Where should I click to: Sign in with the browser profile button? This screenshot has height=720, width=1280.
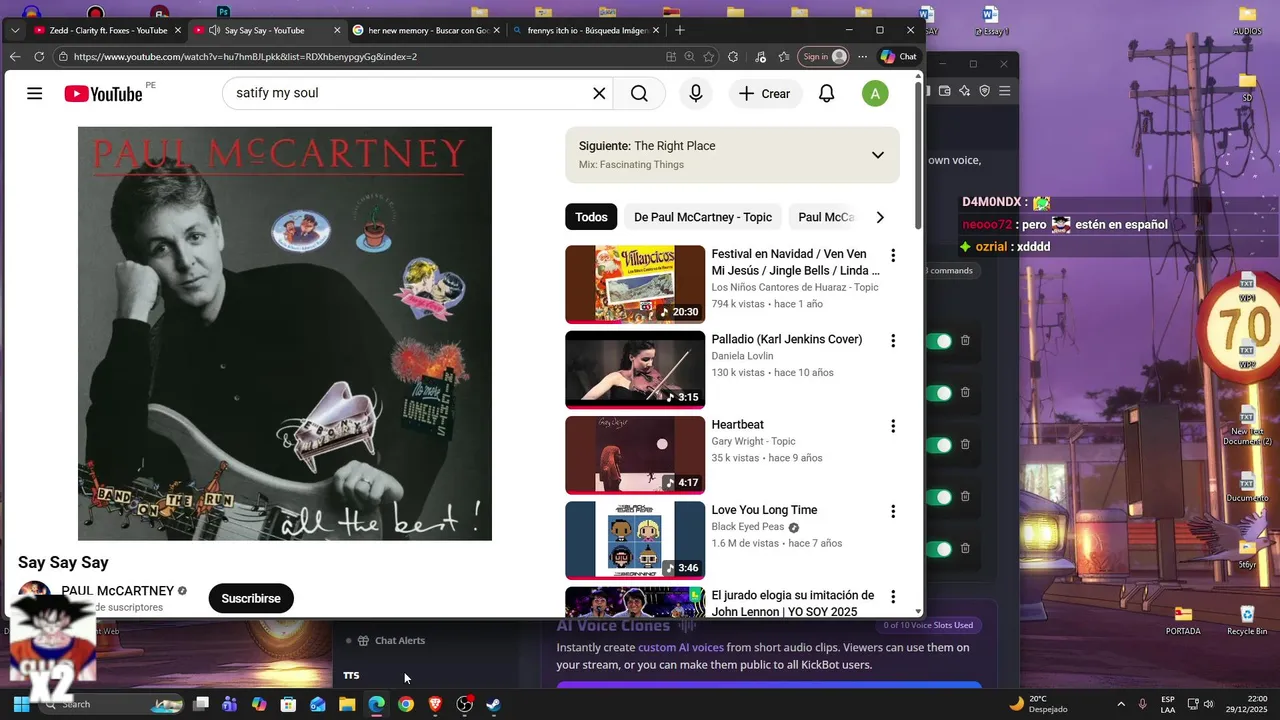coord(824,57)
